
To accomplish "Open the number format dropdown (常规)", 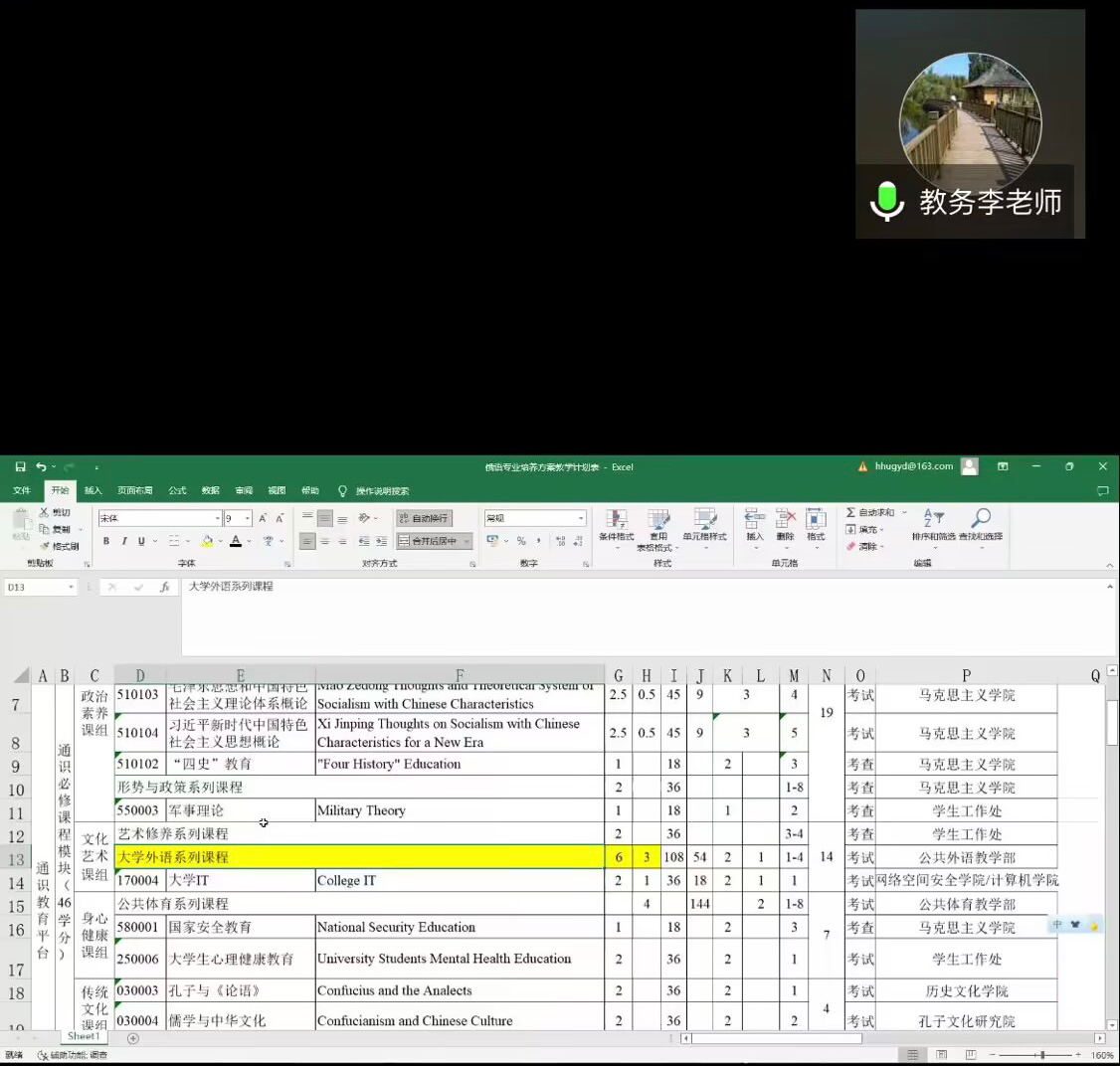I will [x=581, y=518].
